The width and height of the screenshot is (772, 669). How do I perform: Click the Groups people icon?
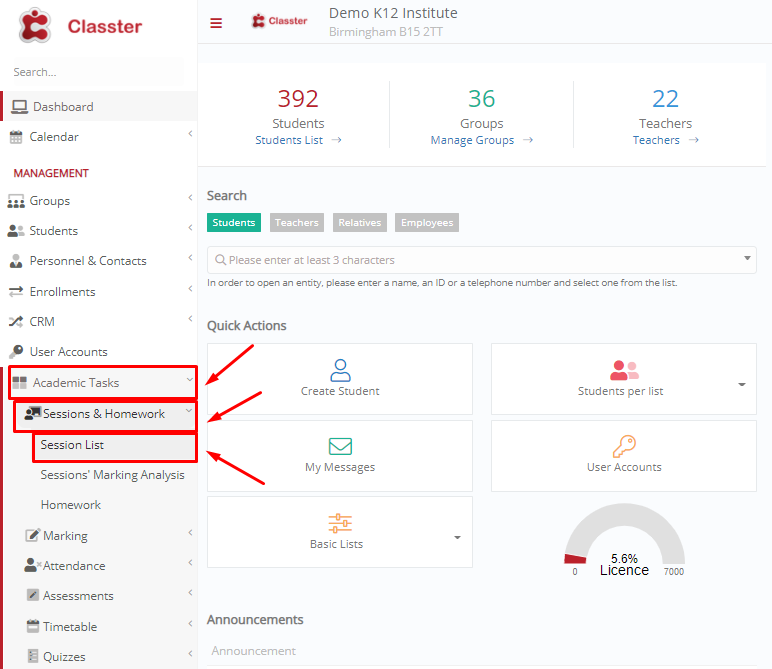click(x=16, y=201)
